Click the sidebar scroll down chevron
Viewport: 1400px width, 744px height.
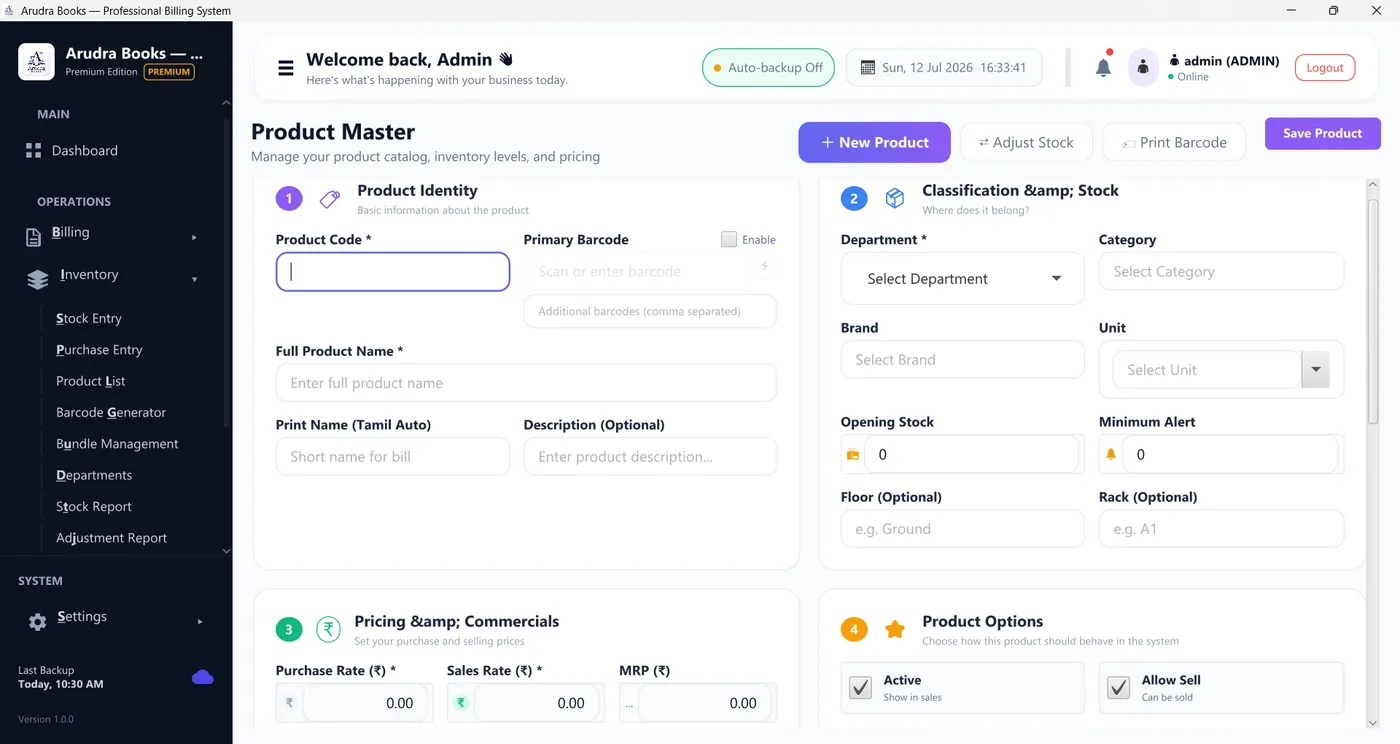point(226,551)
